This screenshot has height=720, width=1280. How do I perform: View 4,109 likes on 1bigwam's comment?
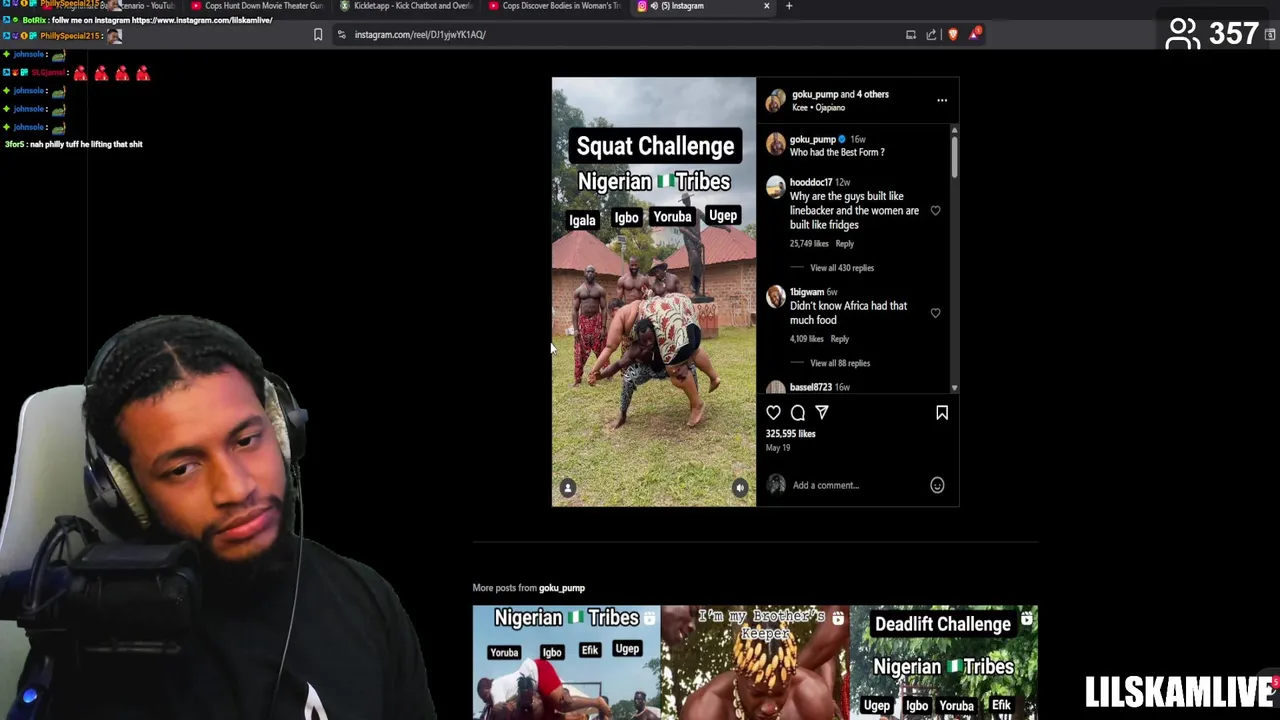[806, 339]
